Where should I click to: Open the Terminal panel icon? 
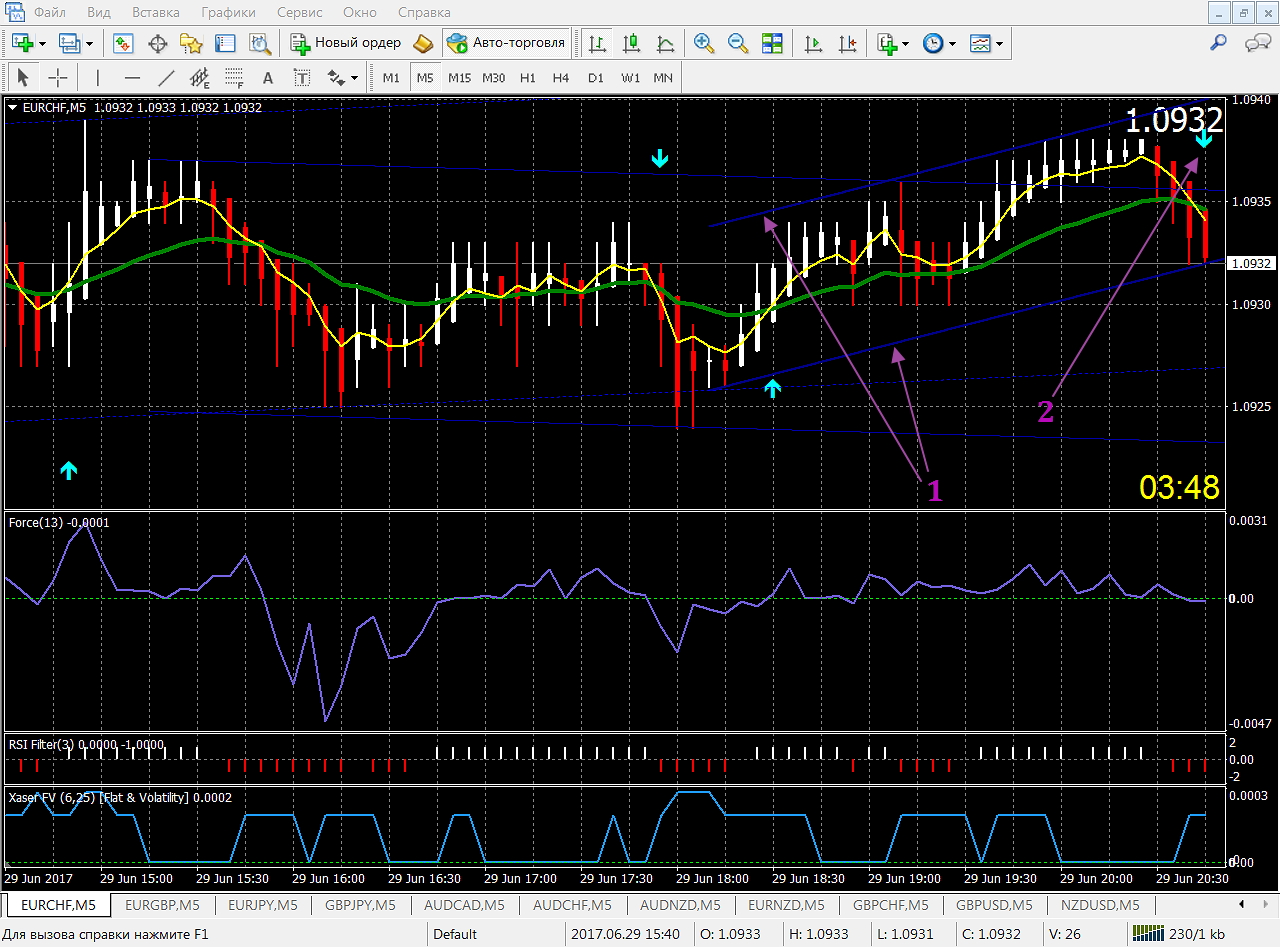pos(225,43)
